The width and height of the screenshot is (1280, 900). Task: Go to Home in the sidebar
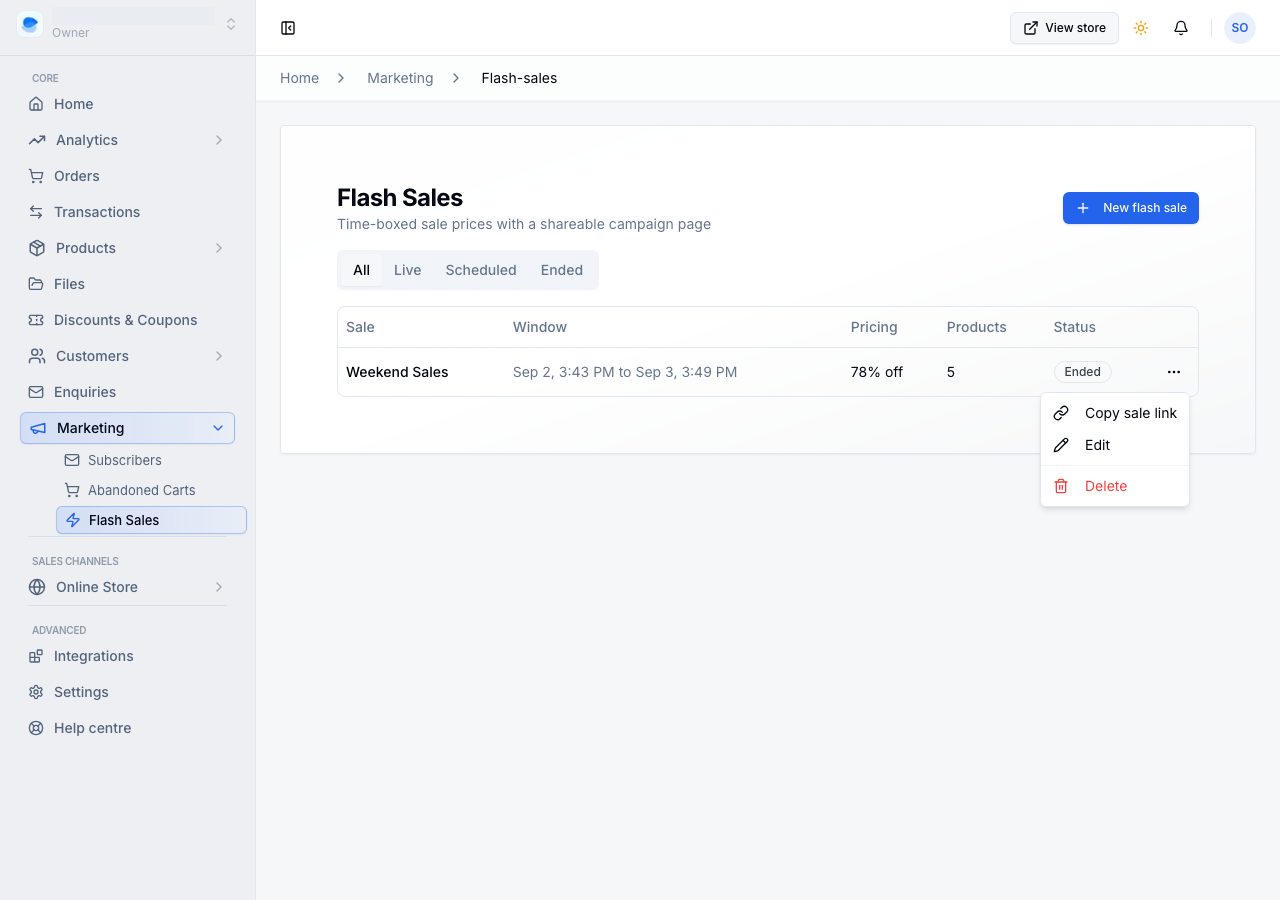[128, 104]
